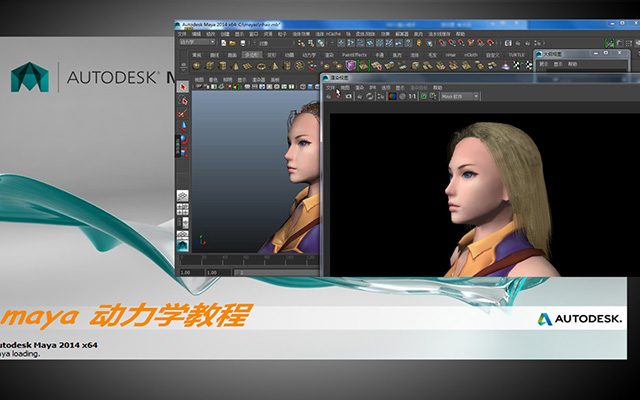The height and width of the screenshot is (400, 640).
Task: Click the 1:1 real size icon
Action: click(x=412, y=96)
